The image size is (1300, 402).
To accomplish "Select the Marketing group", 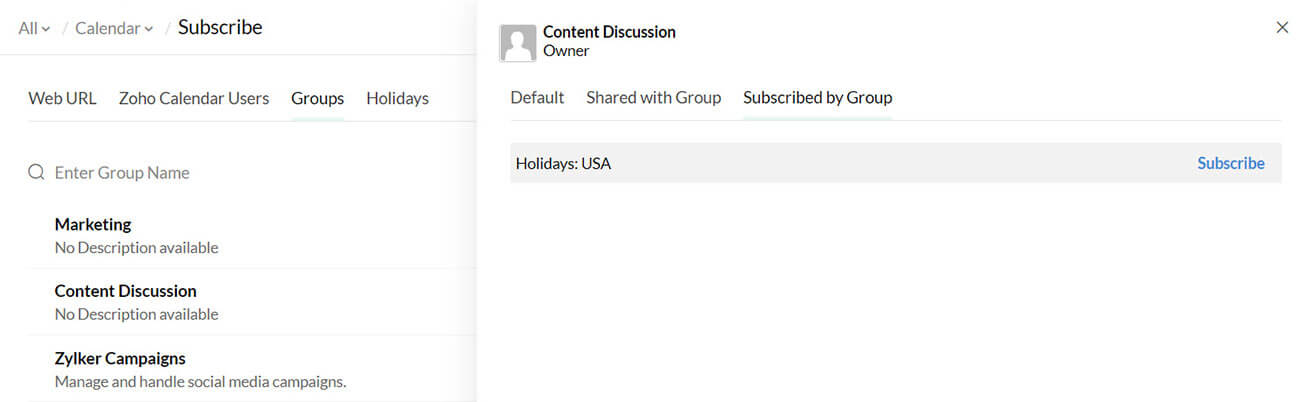I will point(93,224).
